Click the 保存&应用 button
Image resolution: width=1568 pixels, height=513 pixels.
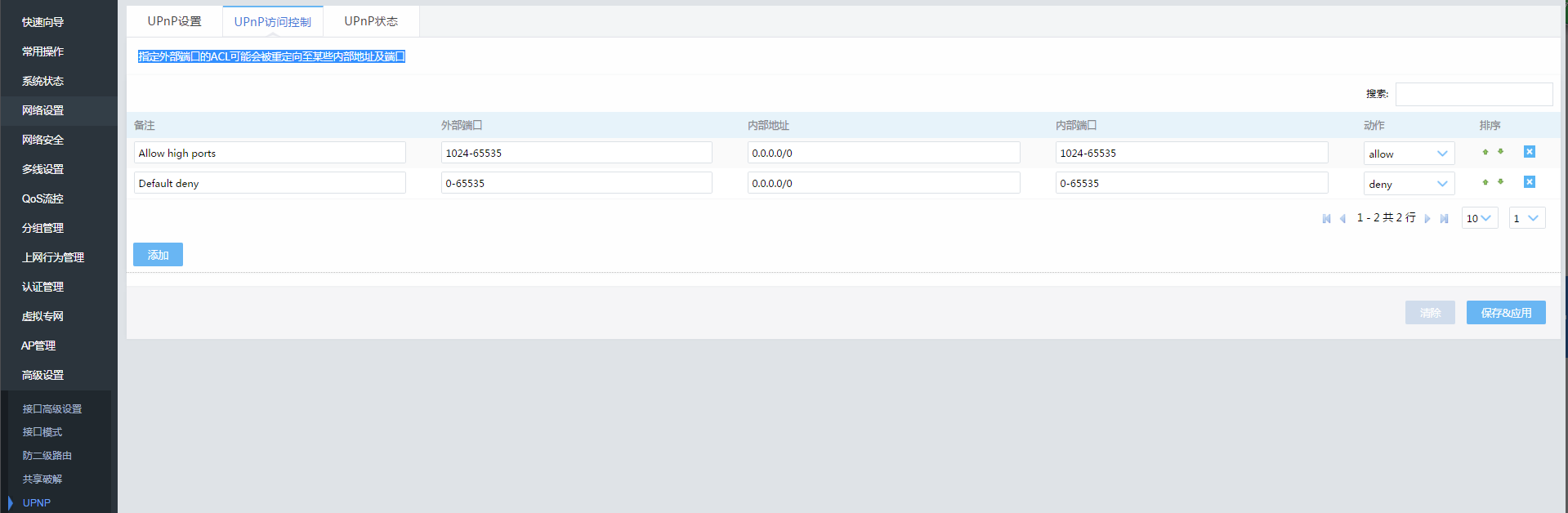(1505, 313)
